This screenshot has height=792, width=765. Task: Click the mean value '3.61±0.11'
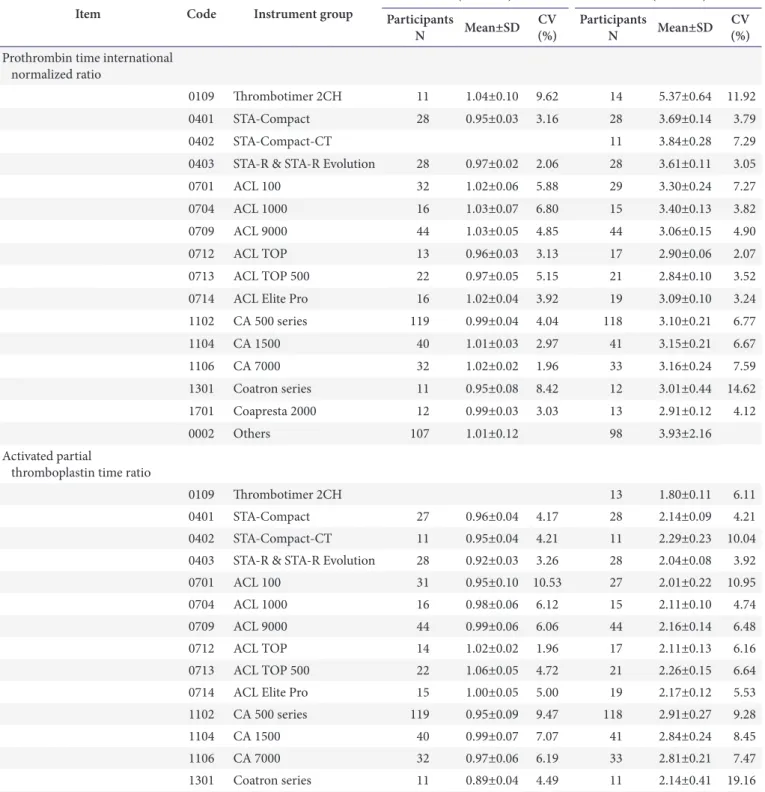click(685, 164)
